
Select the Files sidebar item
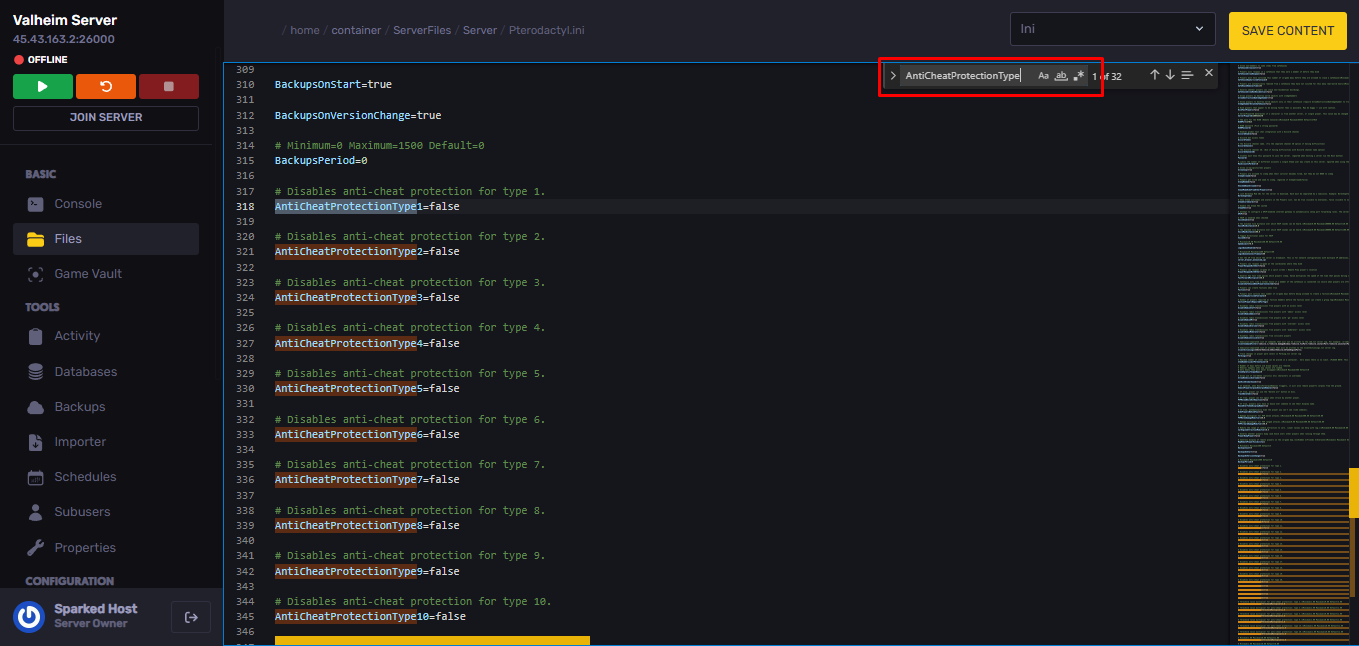pos(106,239)
